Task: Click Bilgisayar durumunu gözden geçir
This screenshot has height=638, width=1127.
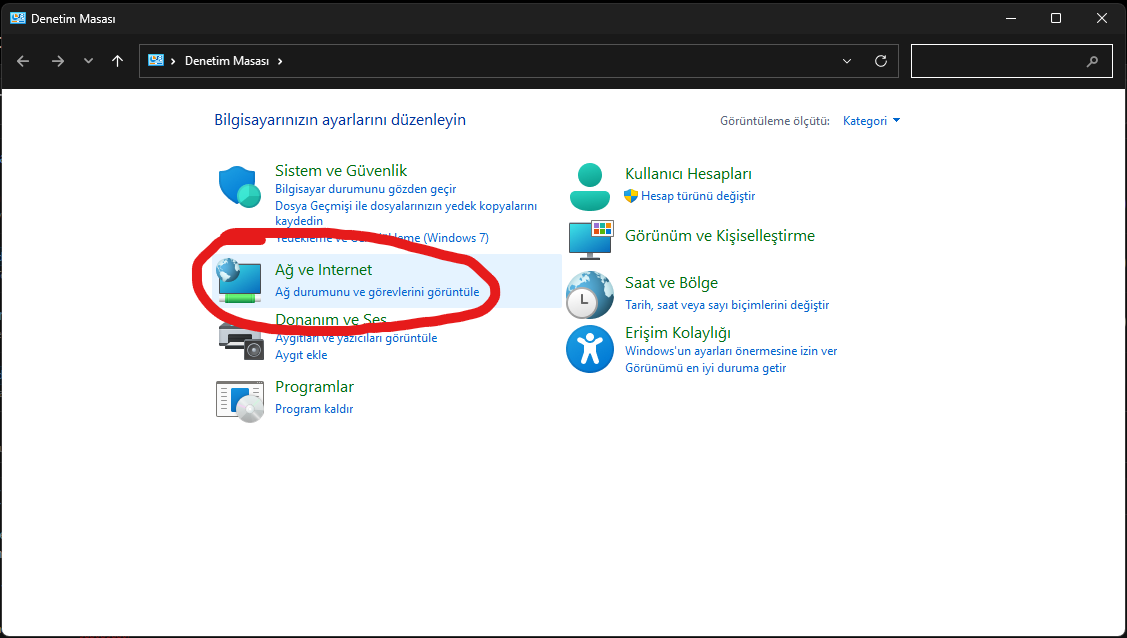Action: click(365, 189)
